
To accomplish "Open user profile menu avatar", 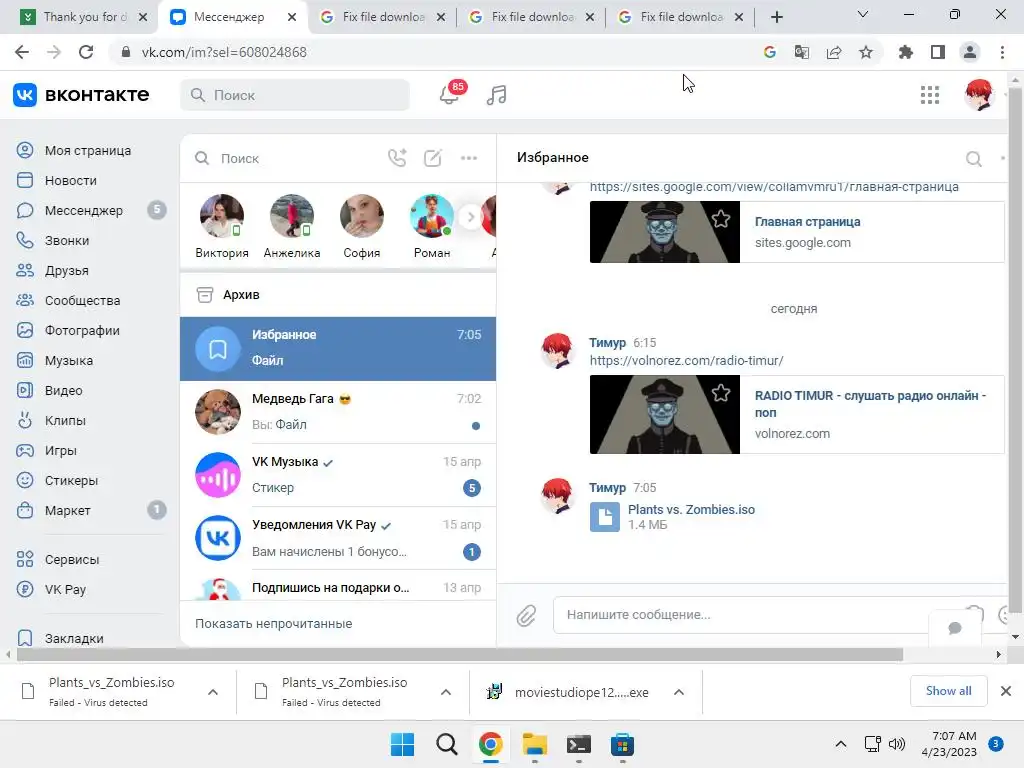I will 979,95.
